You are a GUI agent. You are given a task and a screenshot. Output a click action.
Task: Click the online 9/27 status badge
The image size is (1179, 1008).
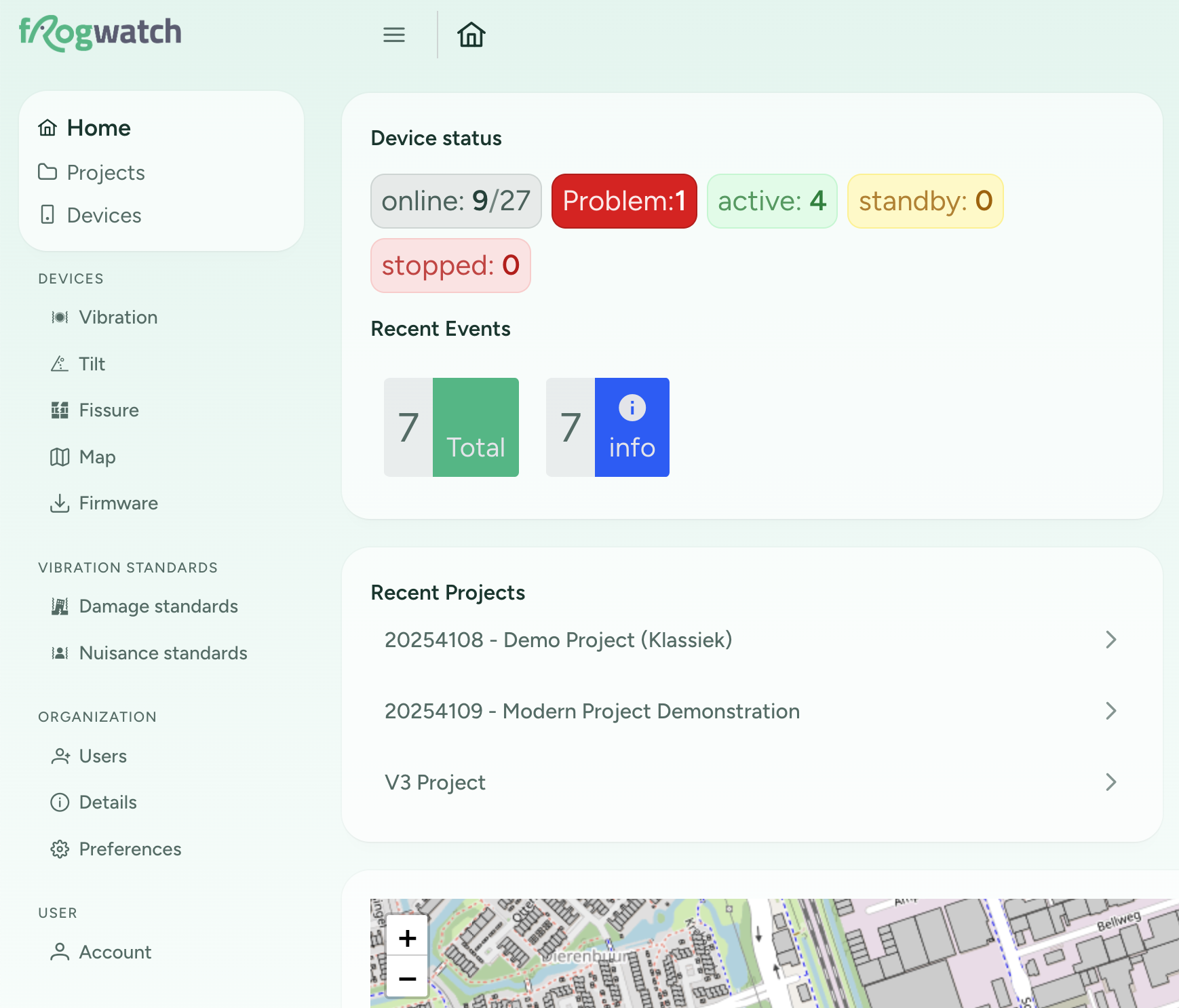455,201
